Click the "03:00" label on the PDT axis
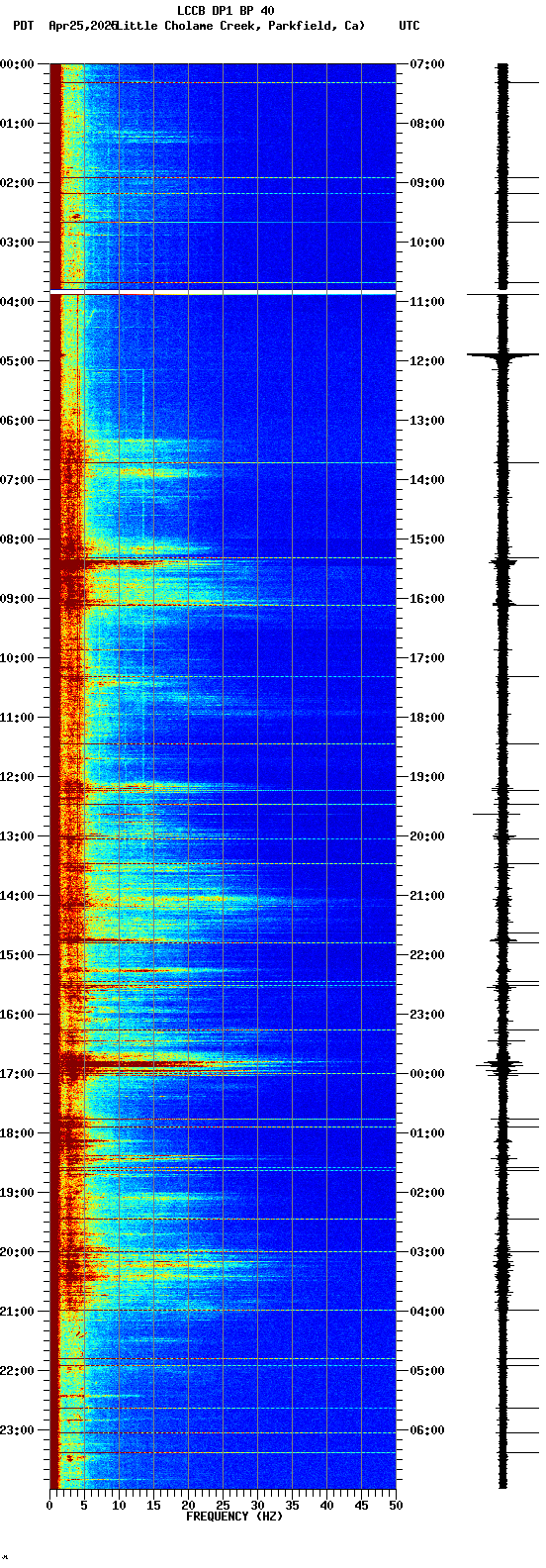 [x=18, y=243]
